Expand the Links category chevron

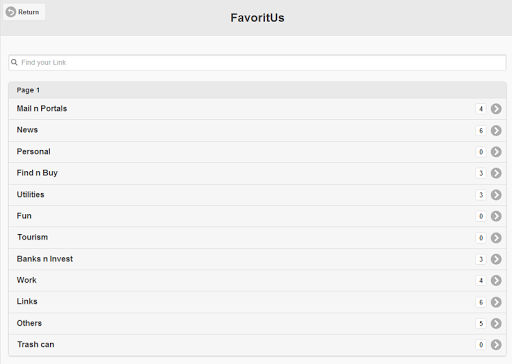point(496,302)
